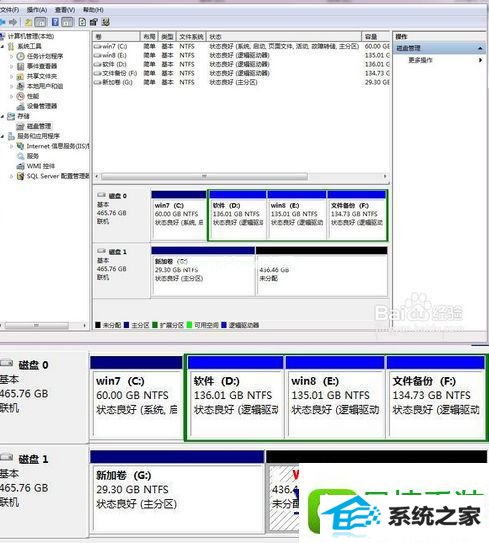Click the forward arrow toolbar icon
The height and width of the screenshot is (543, 489).
[14, 23]
